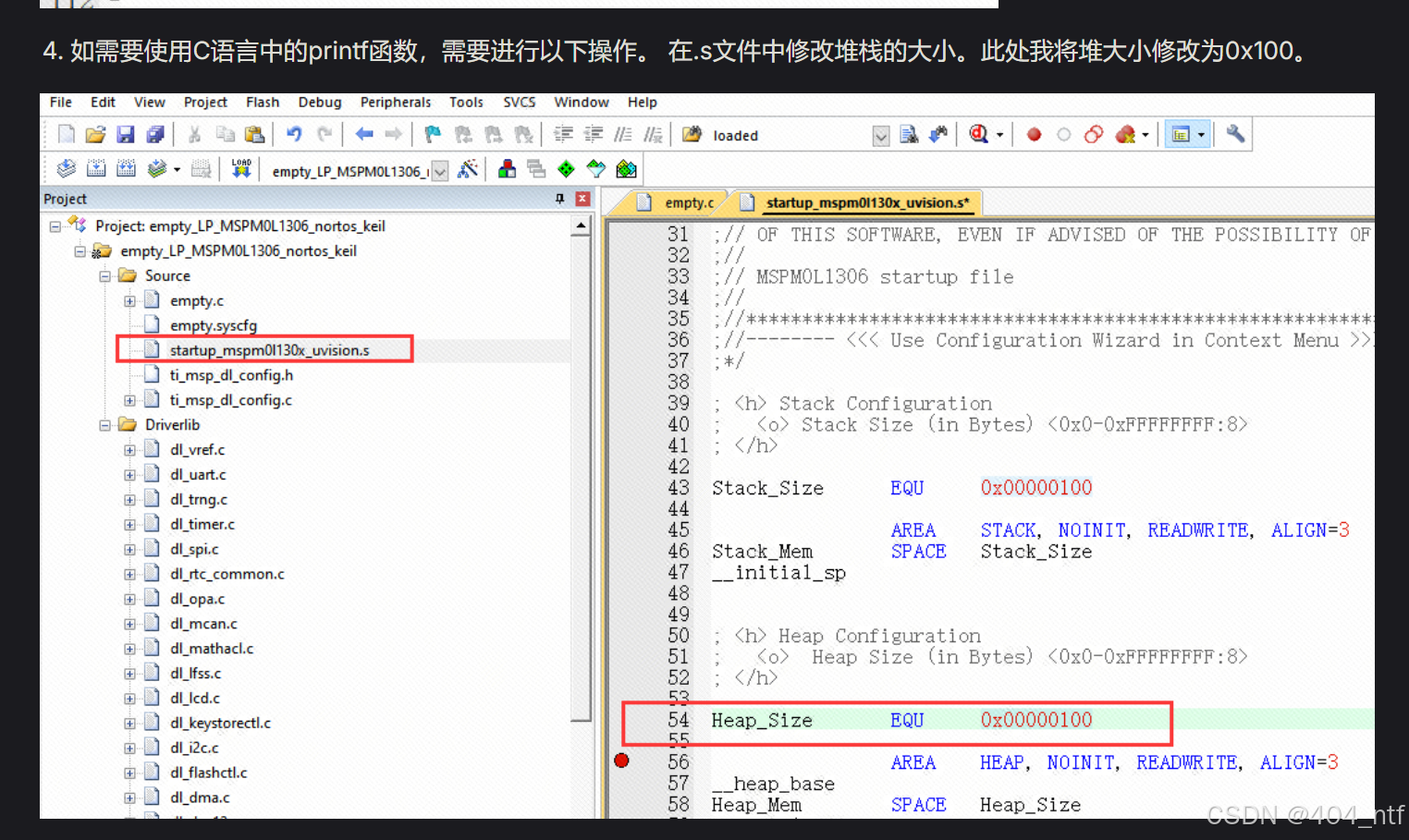Click the Save All icon

tap(155, 135)
